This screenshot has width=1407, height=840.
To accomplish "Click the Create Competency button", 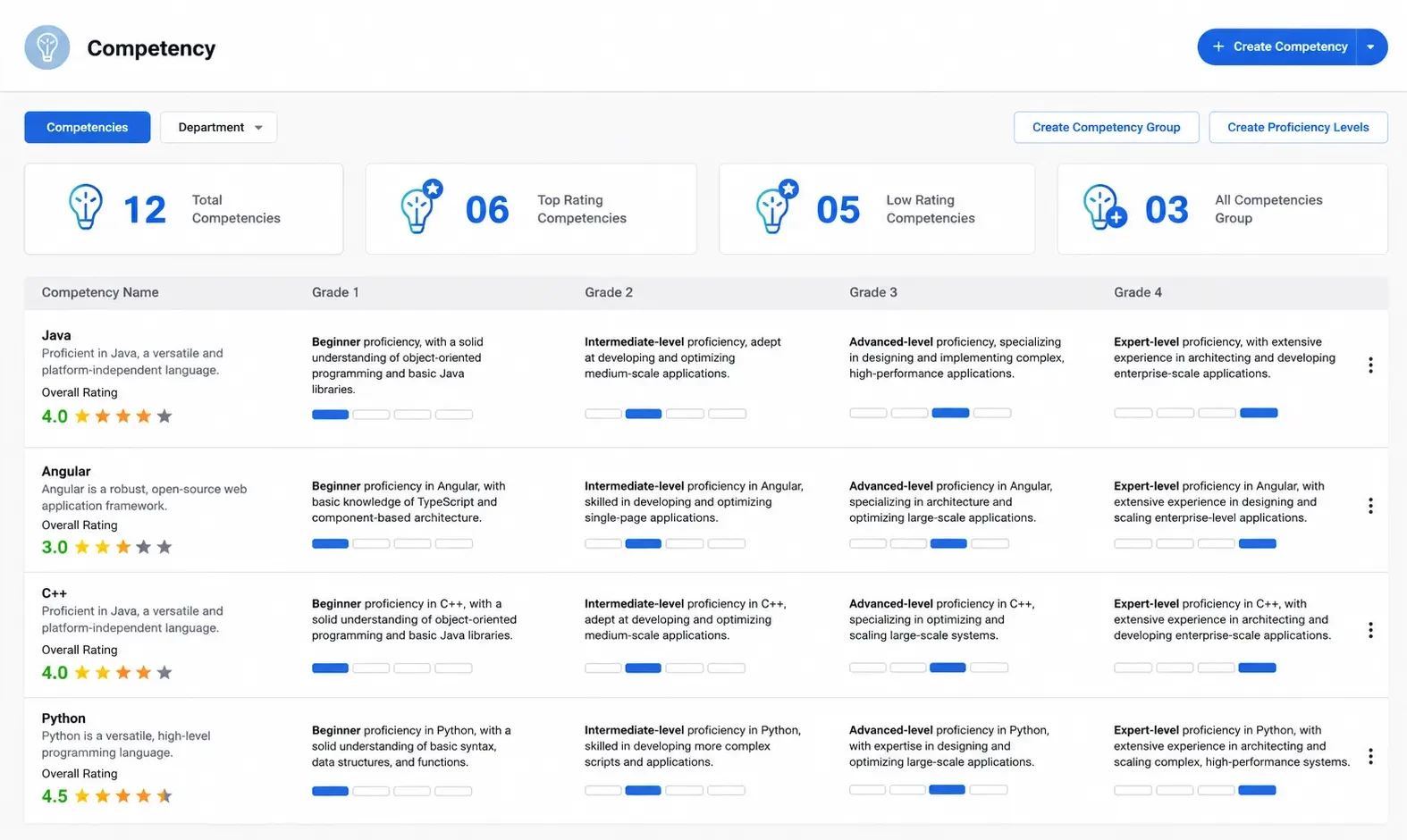I will (1277, 46).
